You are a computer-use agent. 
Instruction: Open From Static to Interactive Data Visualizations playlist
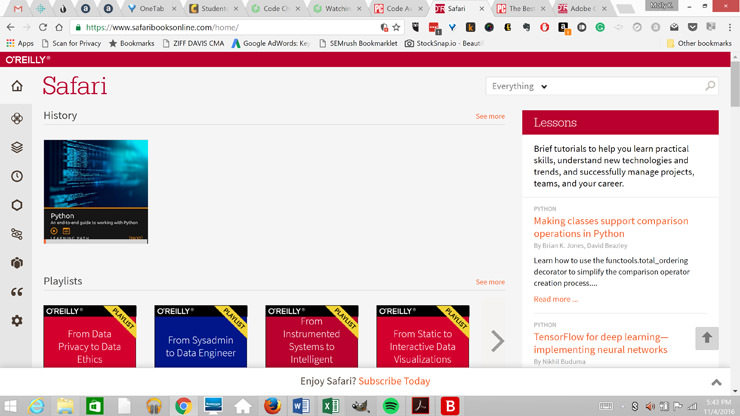click(x=422, y=336)
